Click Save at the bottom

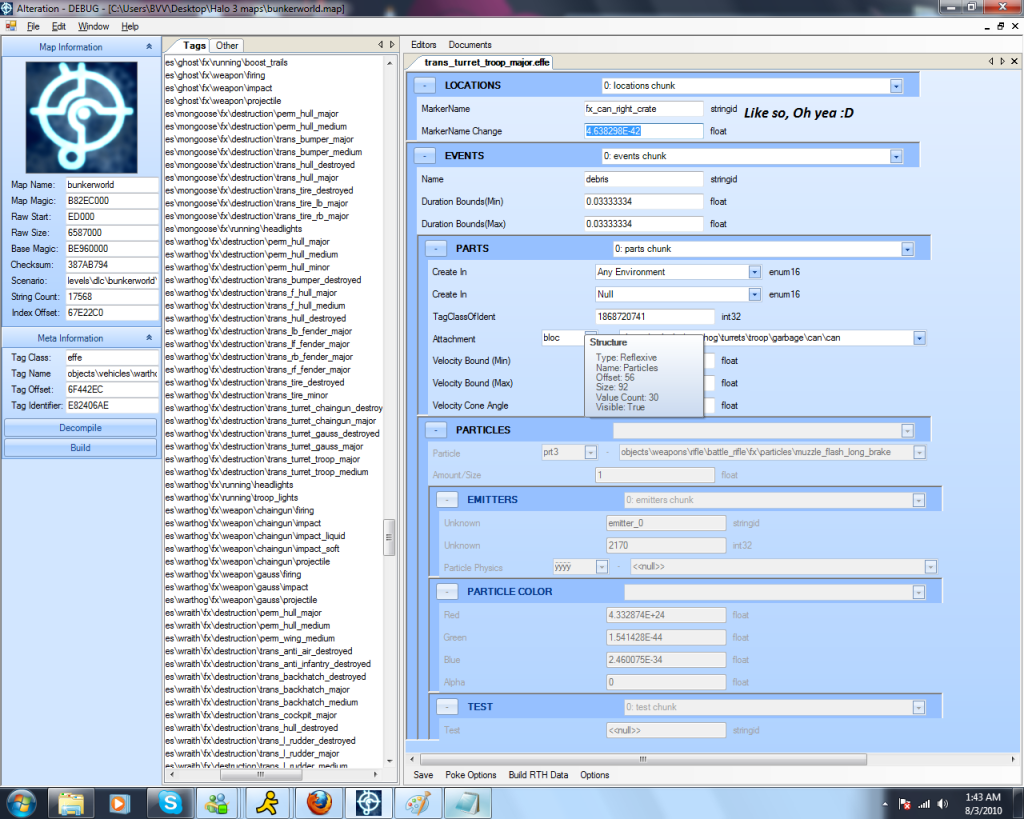pos(423,775)
